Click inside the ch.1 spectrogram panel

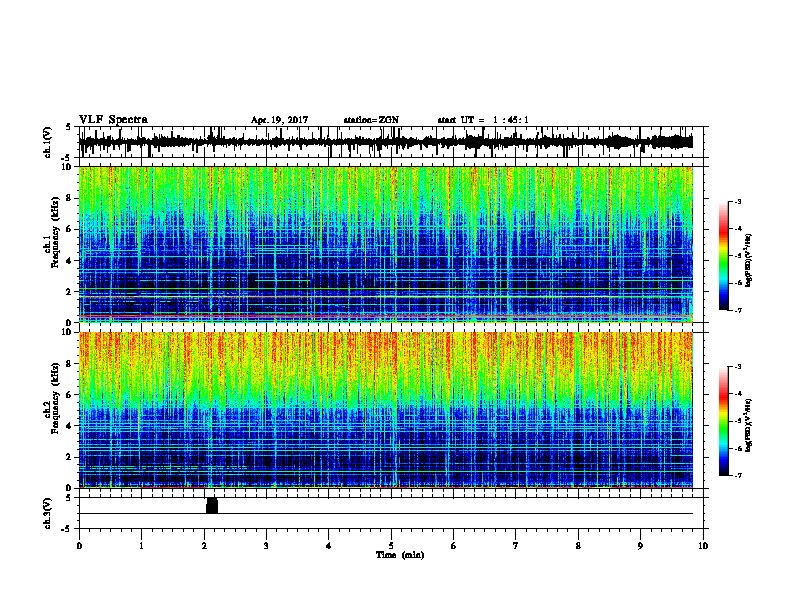(x=385, y=244)
